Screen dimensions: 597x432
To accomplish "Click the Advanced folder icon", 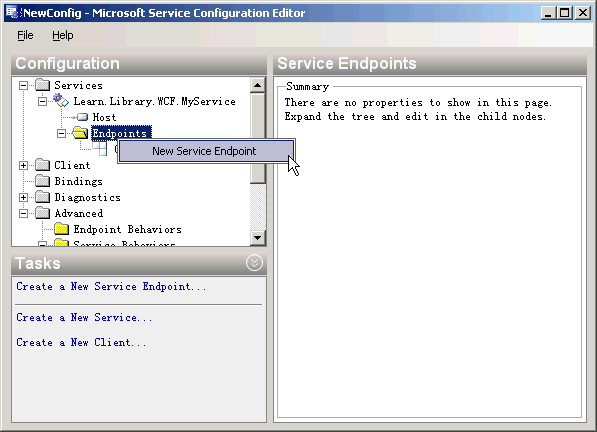I will coord(43,213).
